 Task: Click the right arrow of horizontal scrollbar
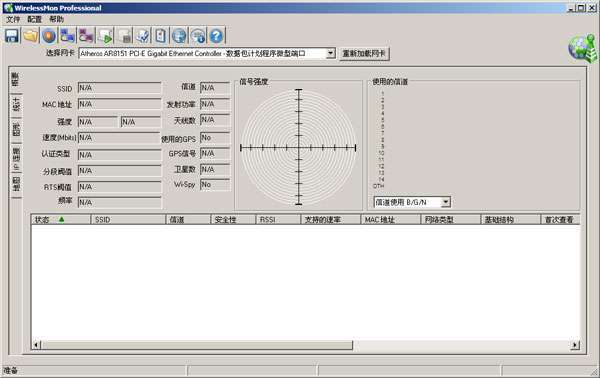(575, 345)
